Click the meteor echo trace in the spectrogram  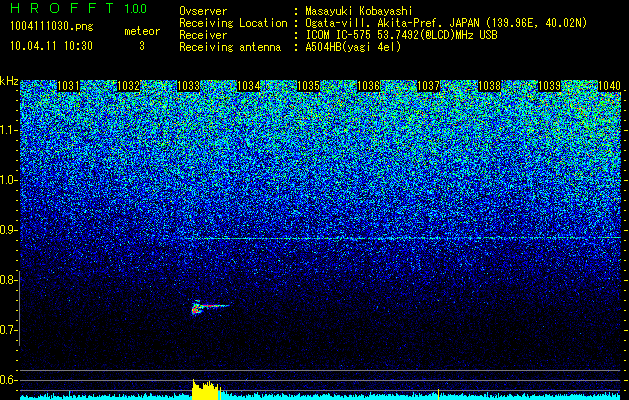point(209,307)
